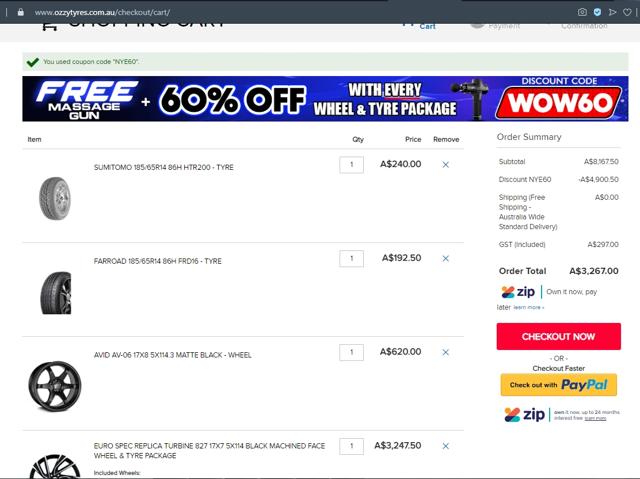Viewport: 640px width, 479px height.
Task: Edit quantity field for AVID AV-06 wheel
Action: click(x=351, y=353)
